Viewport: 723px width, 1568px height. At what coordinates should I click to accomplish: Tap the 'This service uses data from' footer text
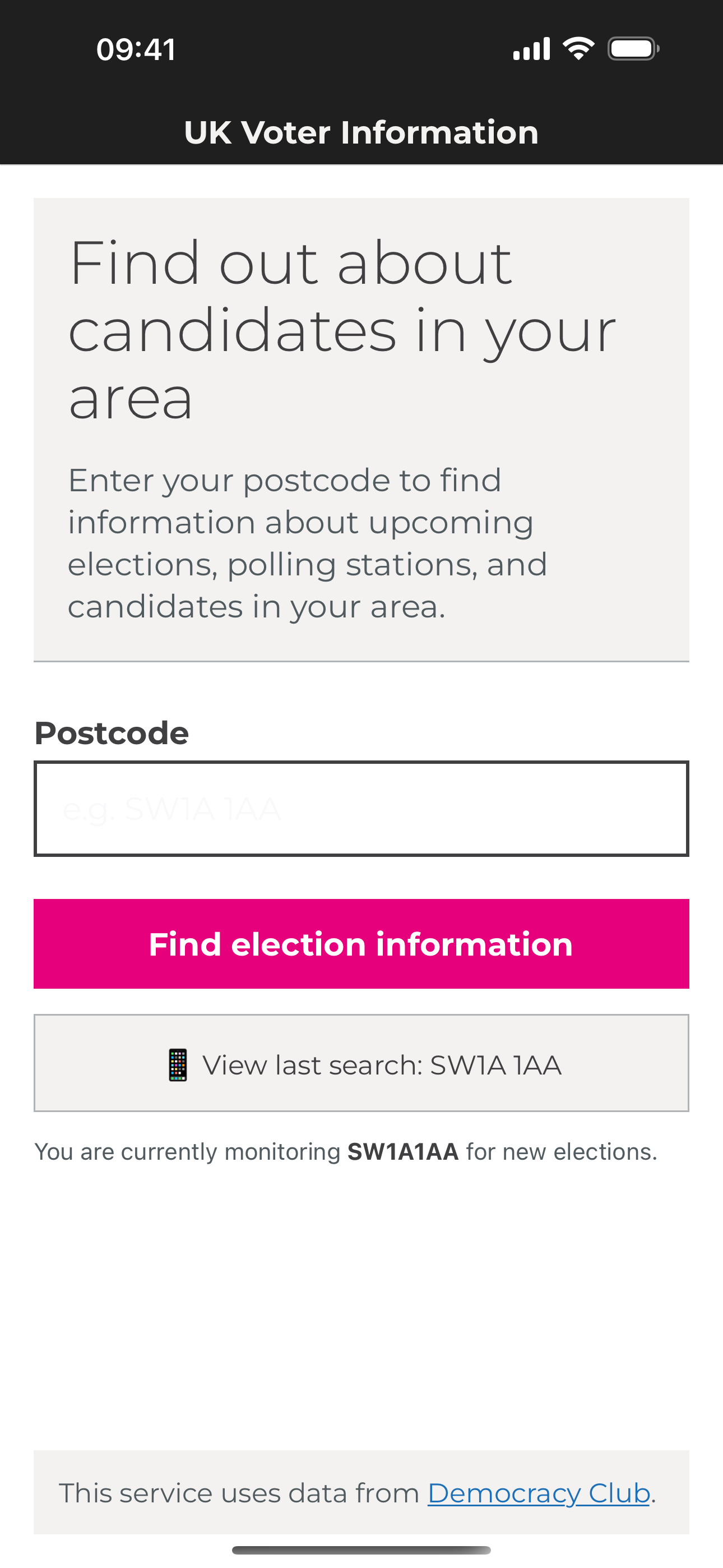click(x=239, y=1492)
